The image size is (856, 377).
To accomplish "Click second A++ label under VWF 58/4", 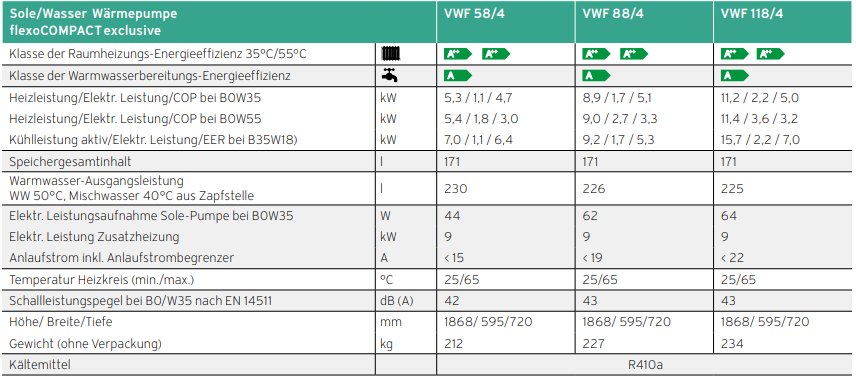I will (496, 53).
